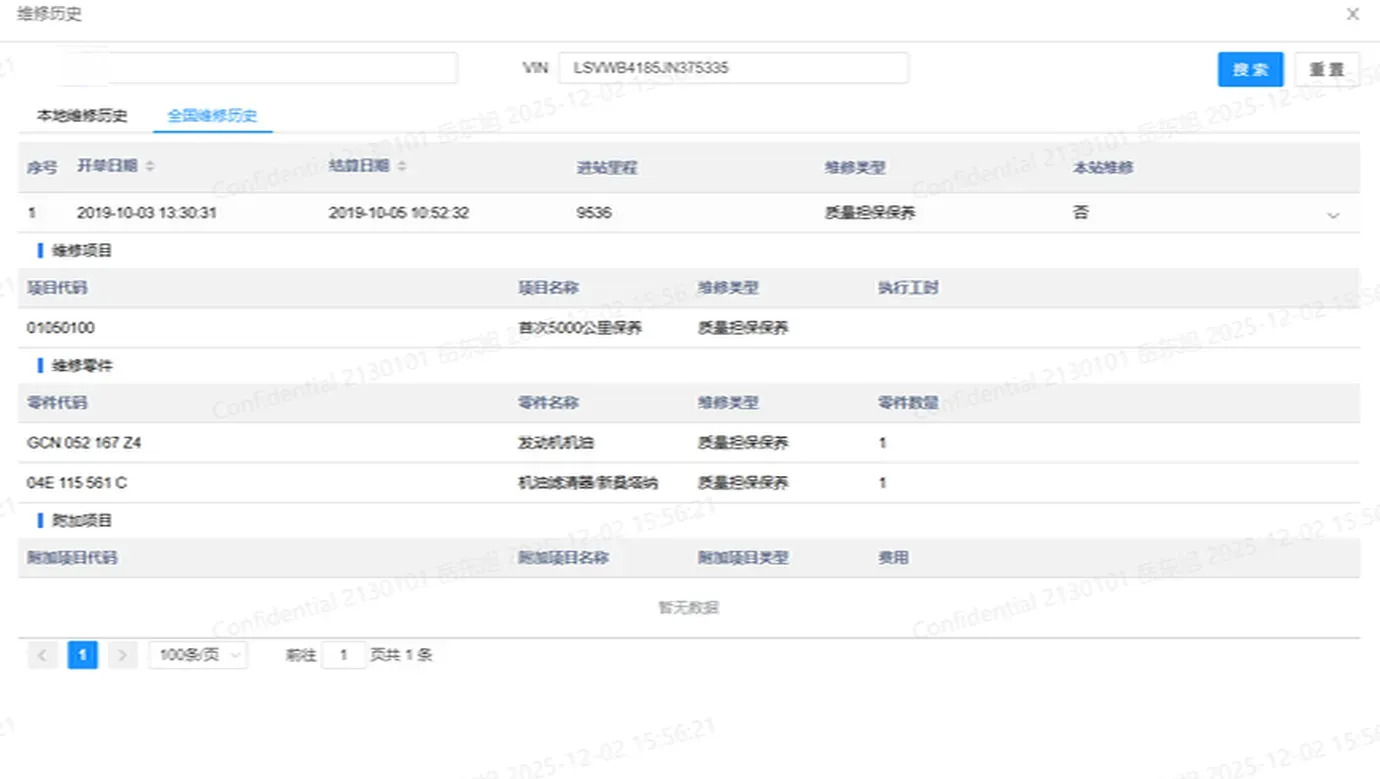Screen dimensions: 1380x779
Task: Click the 前往 page number input
Action: (344, 654)
